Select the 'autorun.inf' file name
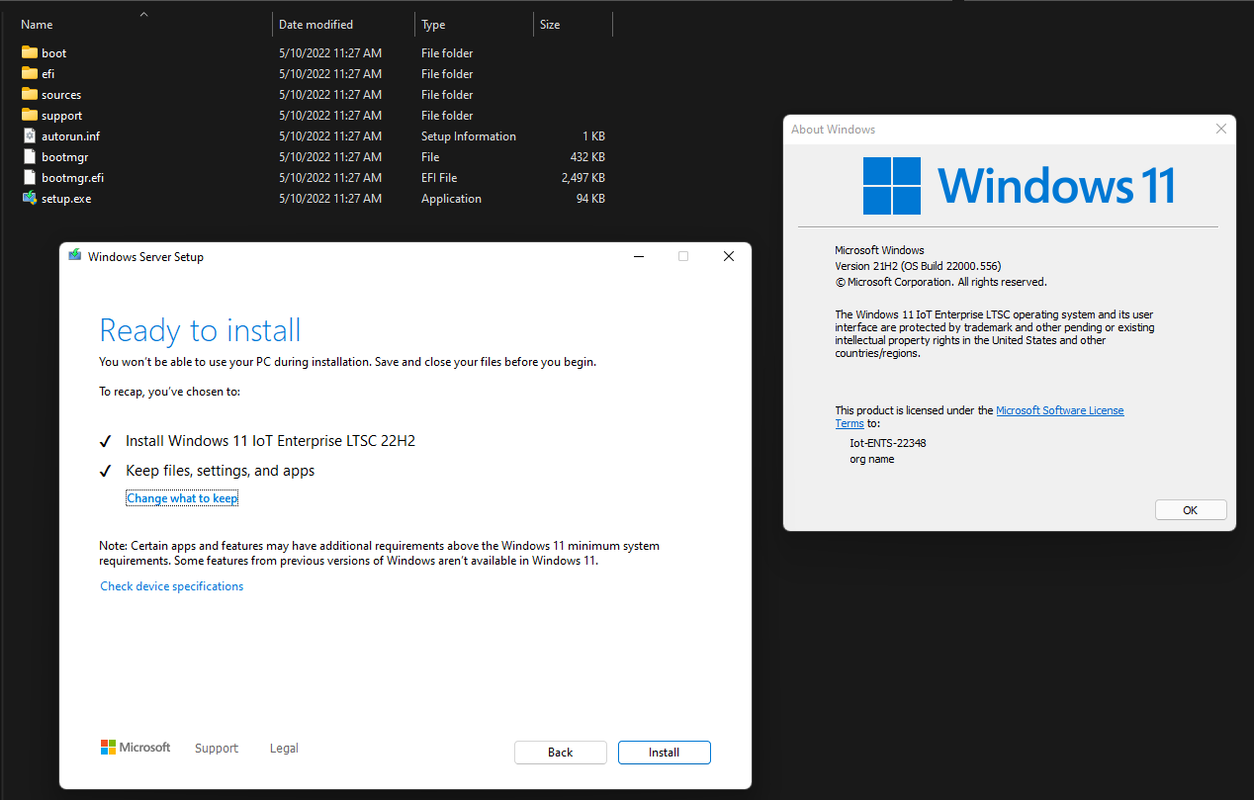This screenshot has width=1254, height=800. click(x=71, y=136)
